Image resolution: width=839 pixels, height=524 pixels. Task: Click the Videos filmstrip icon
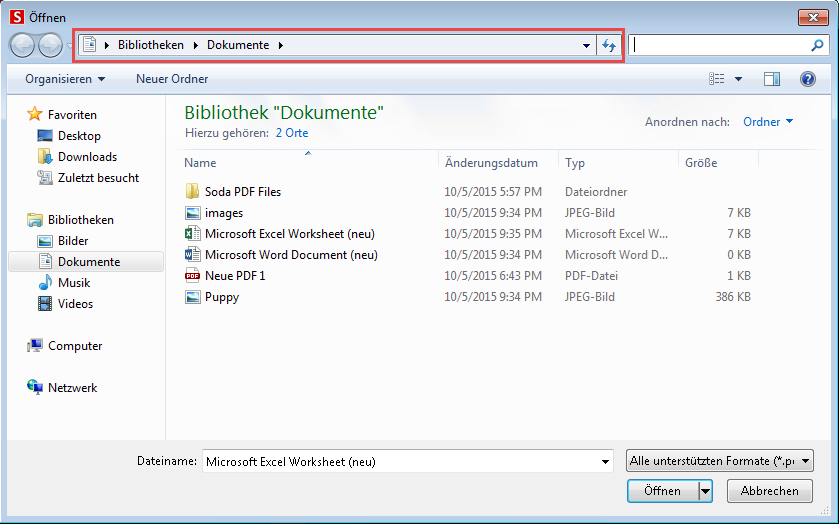tap(45, 303)
